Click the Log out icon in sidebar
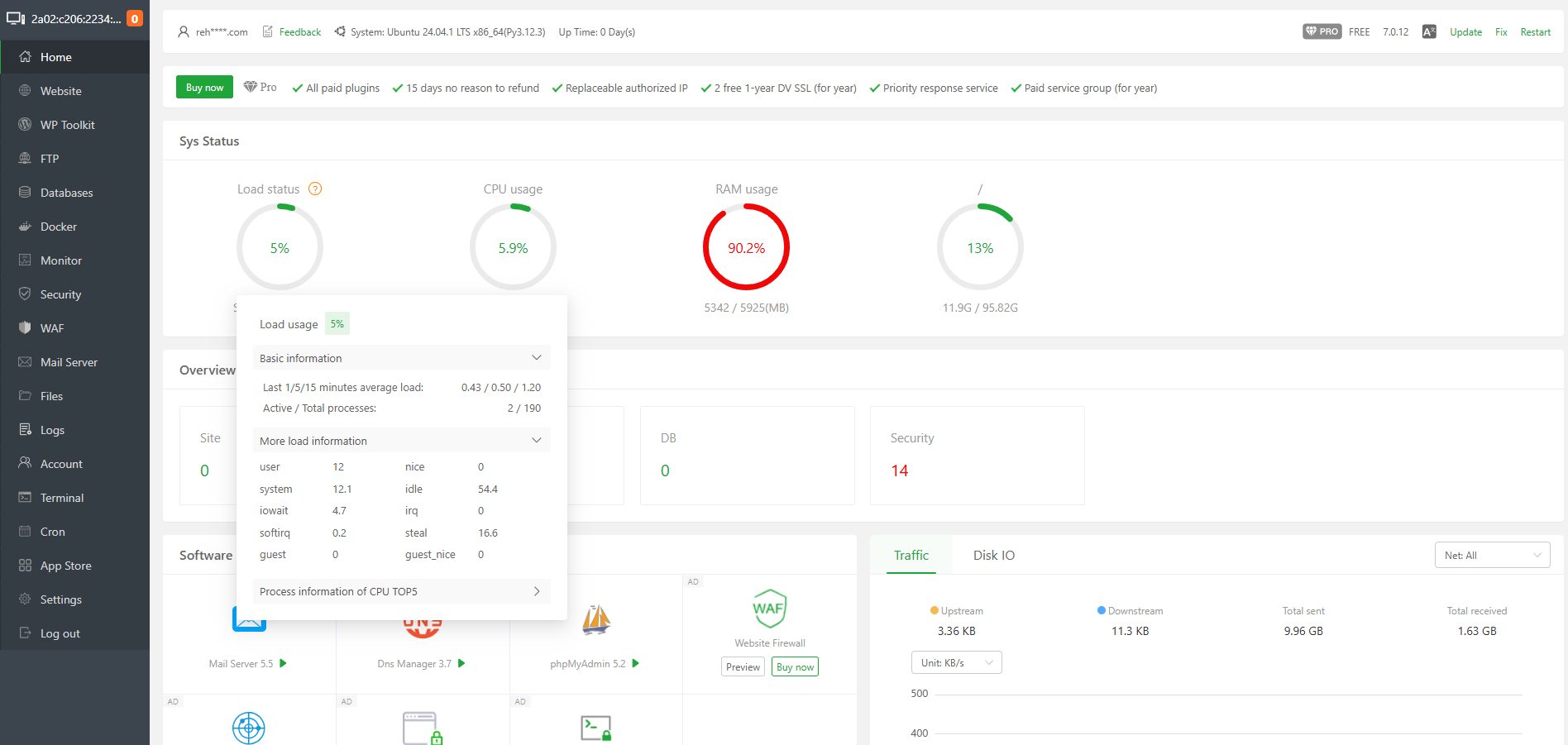1568x745 pixels. click(25, 633)
